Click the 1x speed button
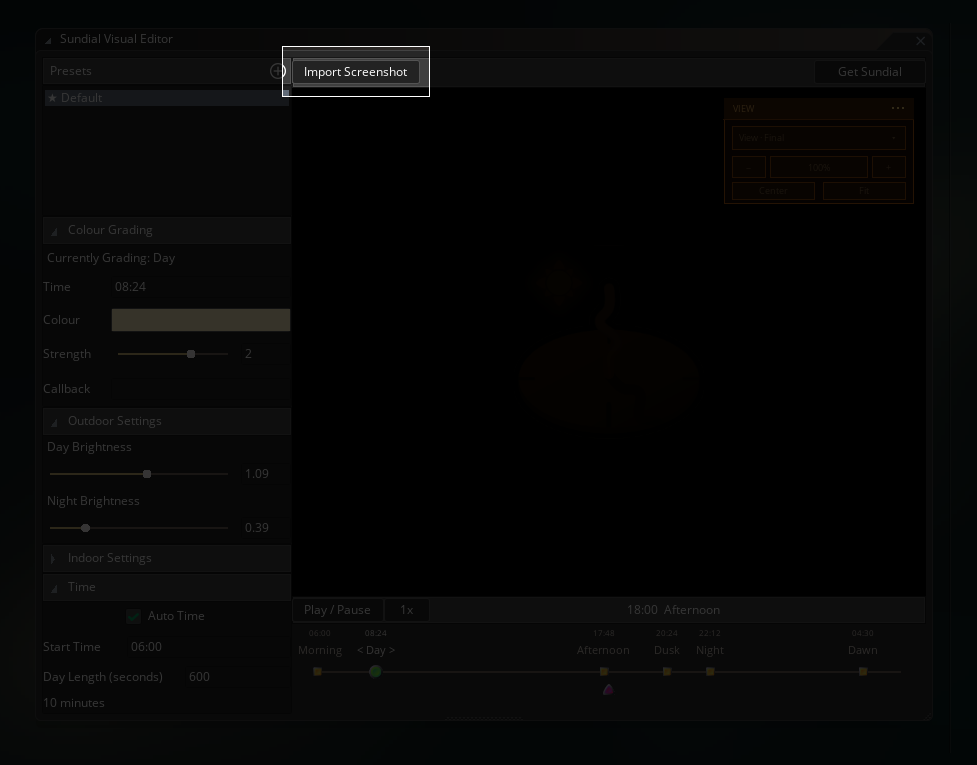The width and height of the screenshot is (977, 765). coord(406,610)
